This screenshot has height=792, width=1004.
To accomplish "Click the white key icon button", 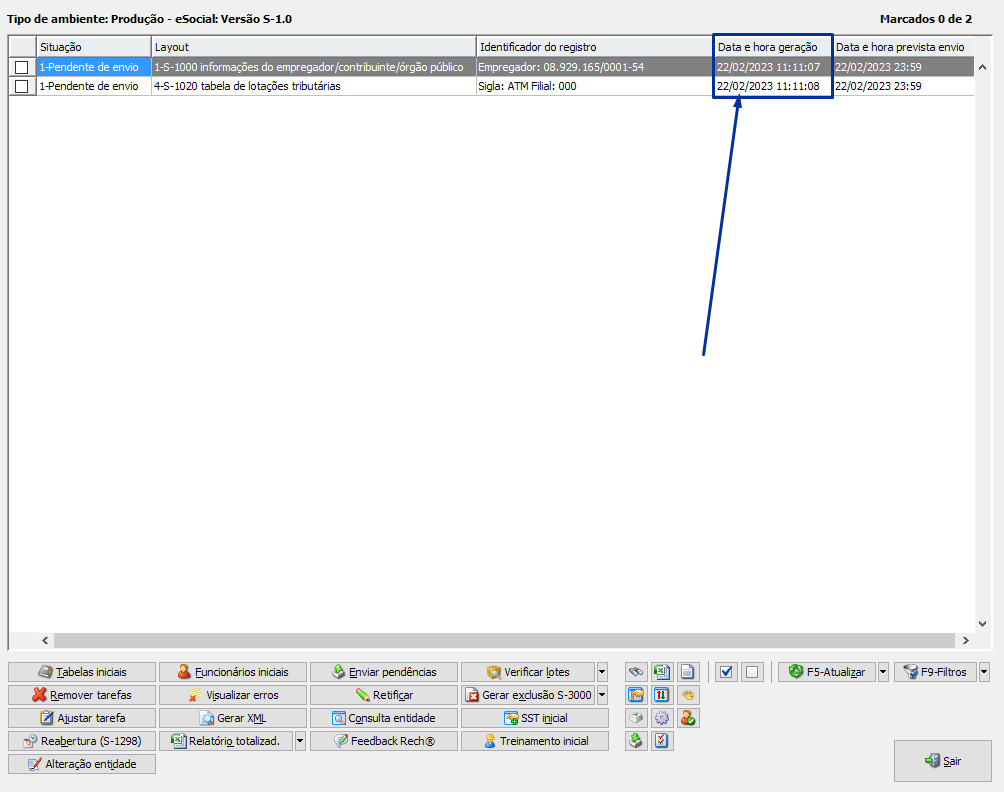I will [636, 718].
